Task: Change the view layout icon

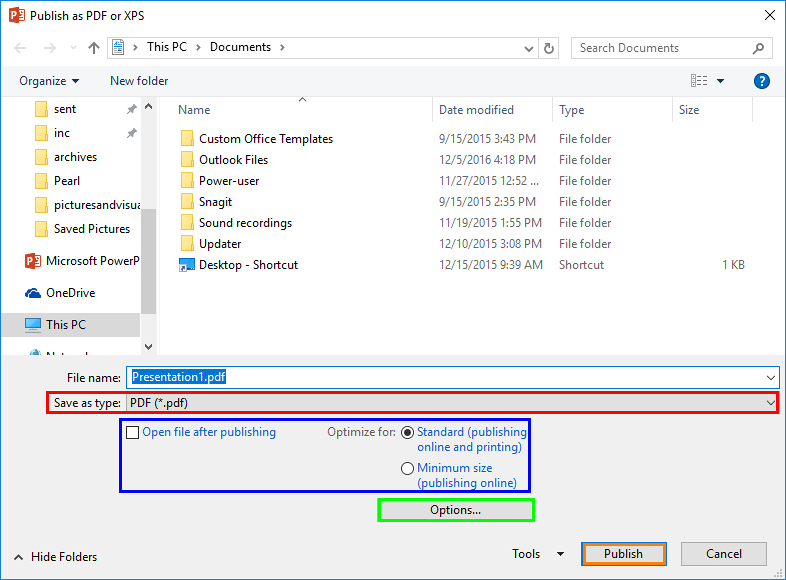Action: click(699, 81)
